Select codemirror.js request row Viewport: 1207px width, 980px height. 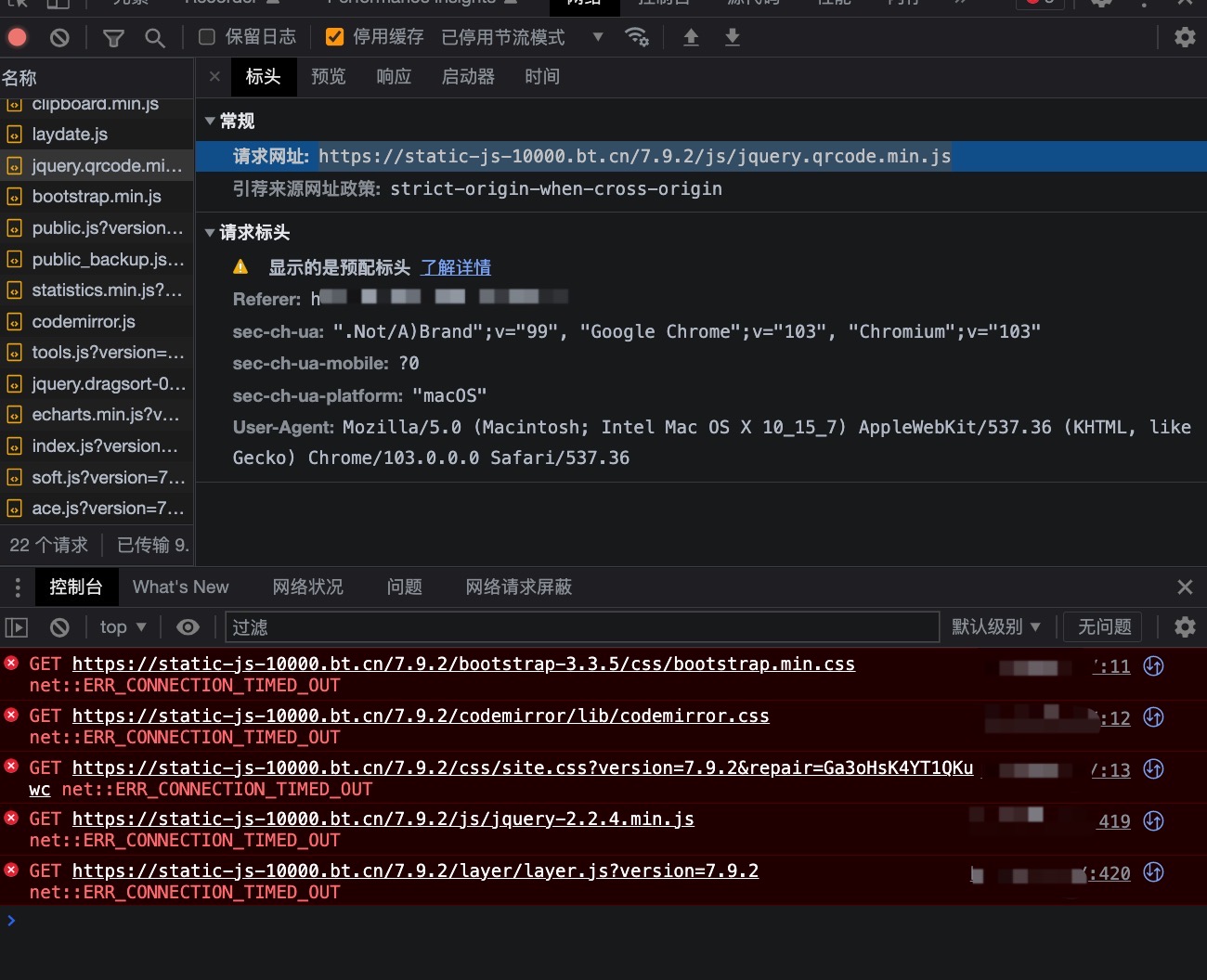(97, 322)
